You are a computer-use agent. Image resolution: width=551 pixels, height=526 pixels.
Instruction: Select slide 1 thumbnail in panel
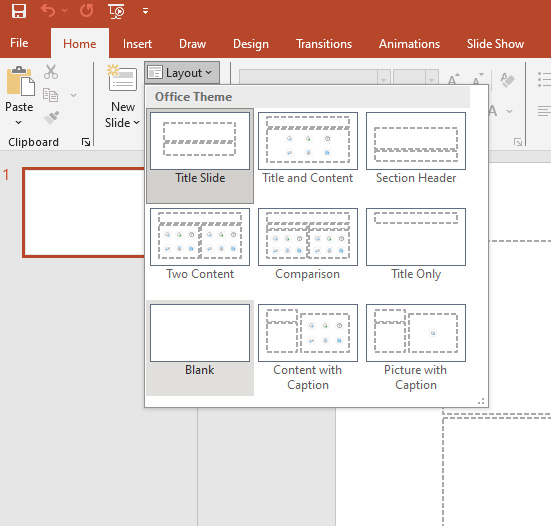84,213
